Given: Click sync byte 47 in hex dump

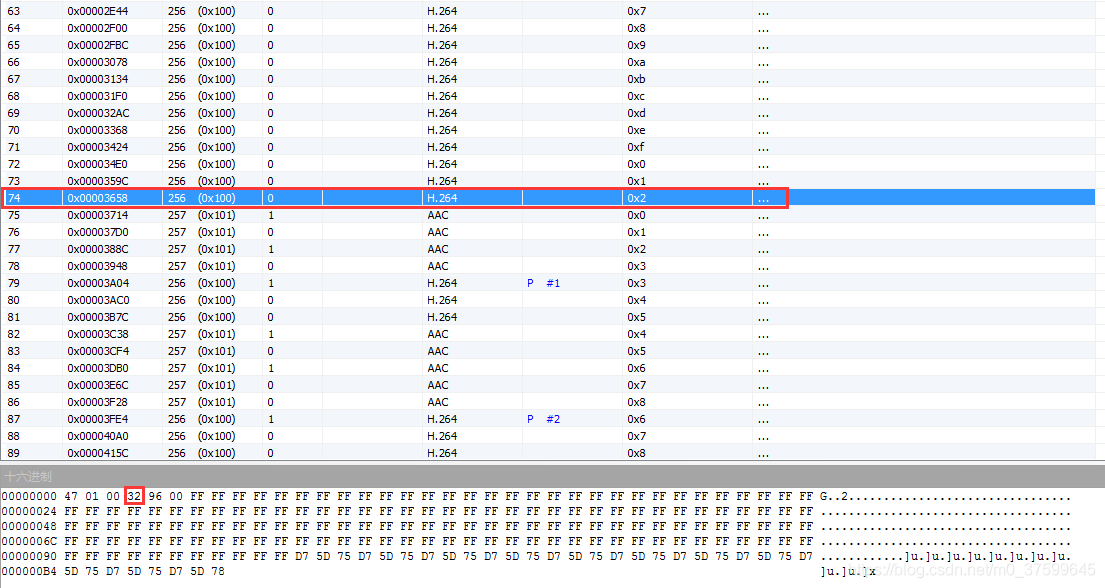Looking at the screenshot, I should click(71, 496).
